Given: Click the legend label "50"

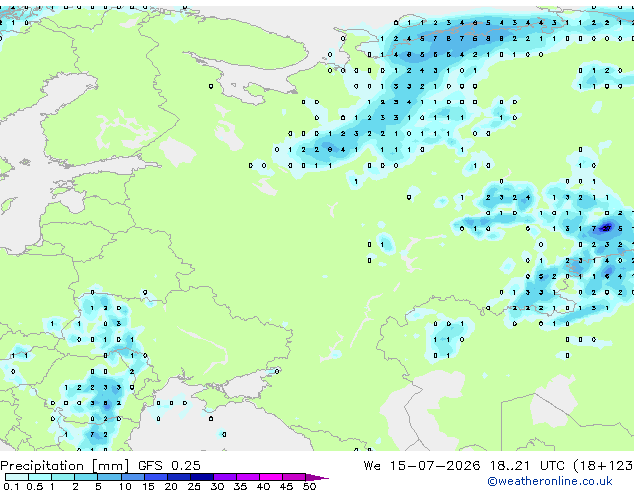Looking at the screenshot, I should pos(309,486).
